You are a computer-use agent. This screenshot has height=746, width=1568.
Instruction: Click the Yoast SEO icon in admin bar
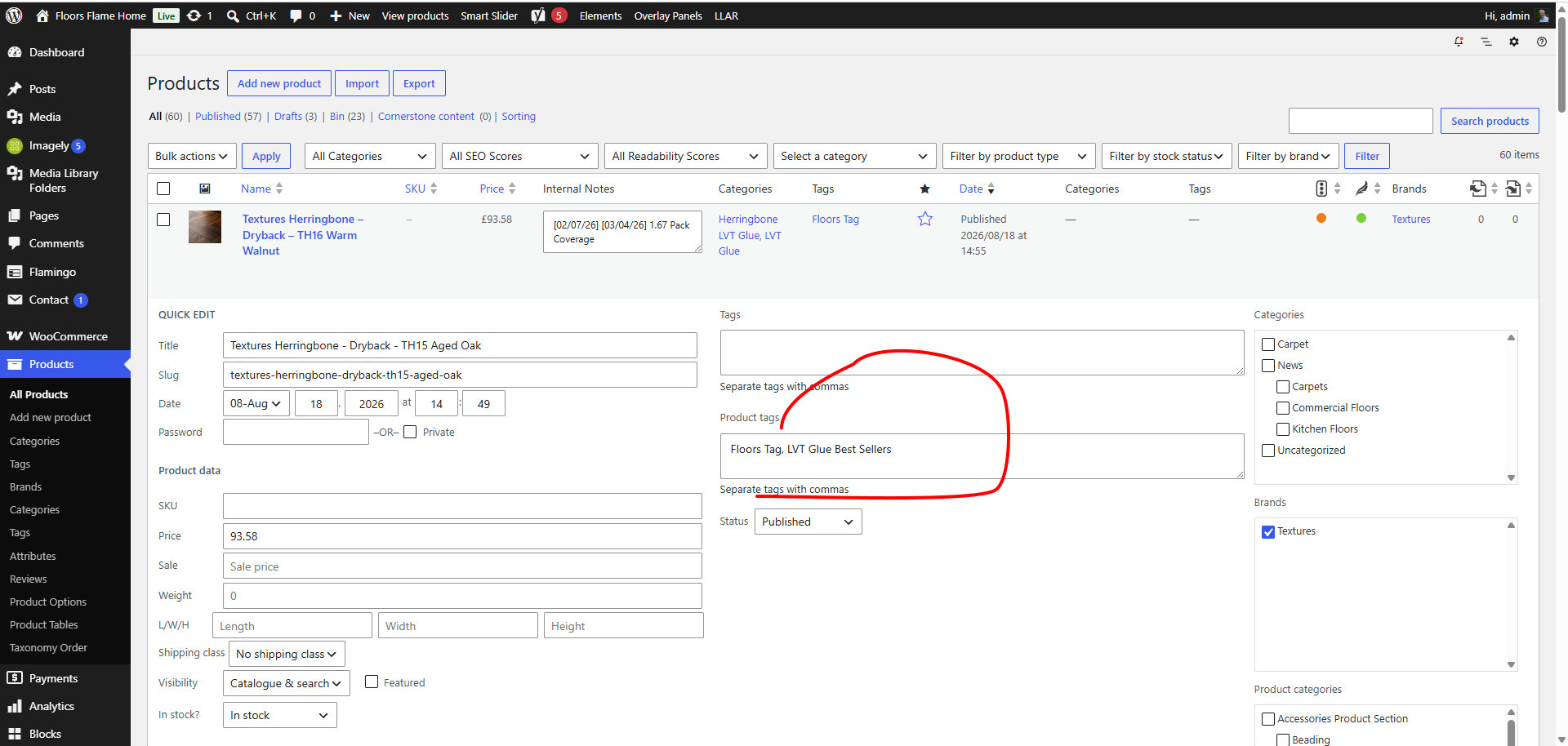[537, 16]
